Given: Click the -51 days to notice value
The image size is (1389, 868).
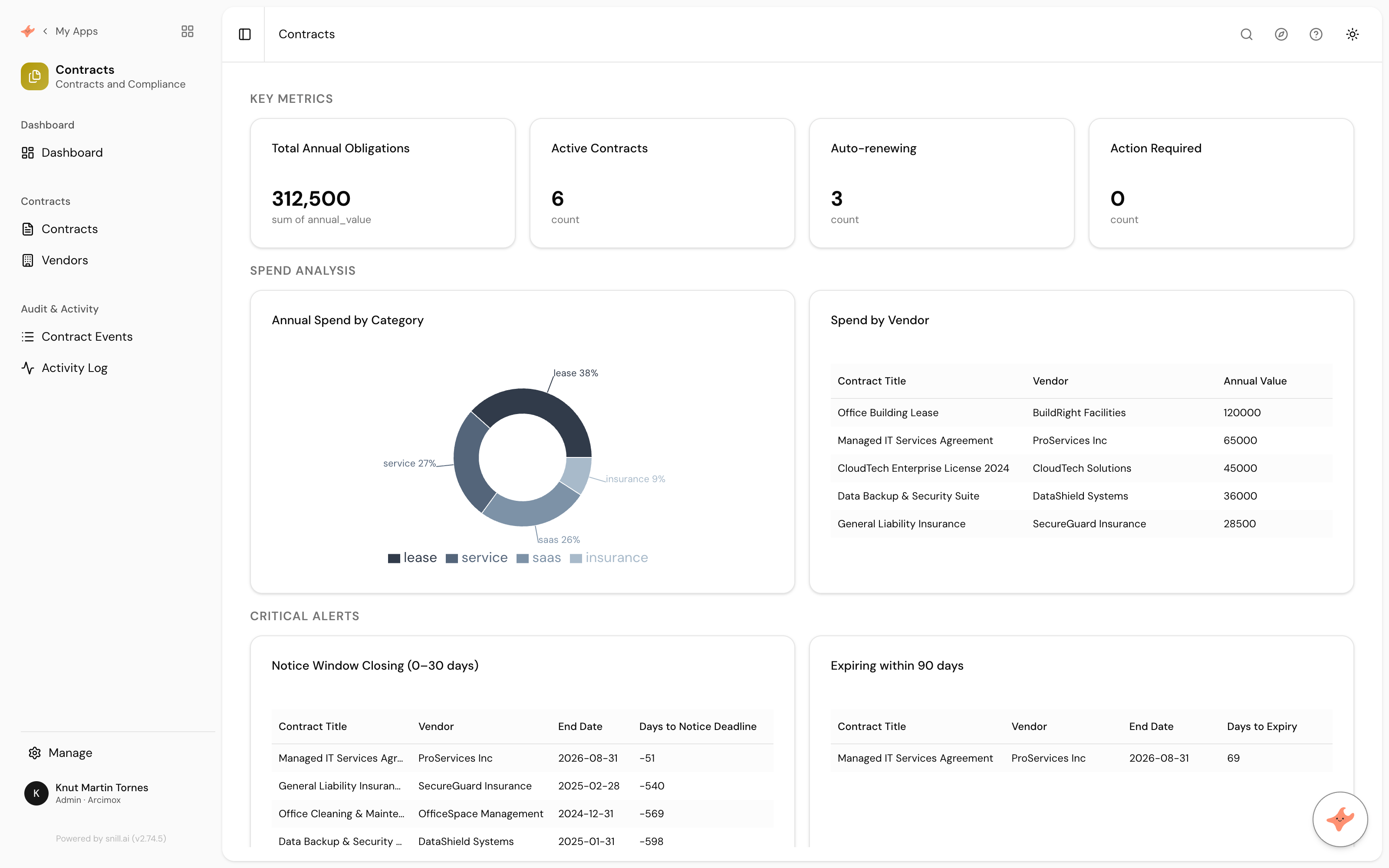Looking at the screenshot, I should [646, 758].
